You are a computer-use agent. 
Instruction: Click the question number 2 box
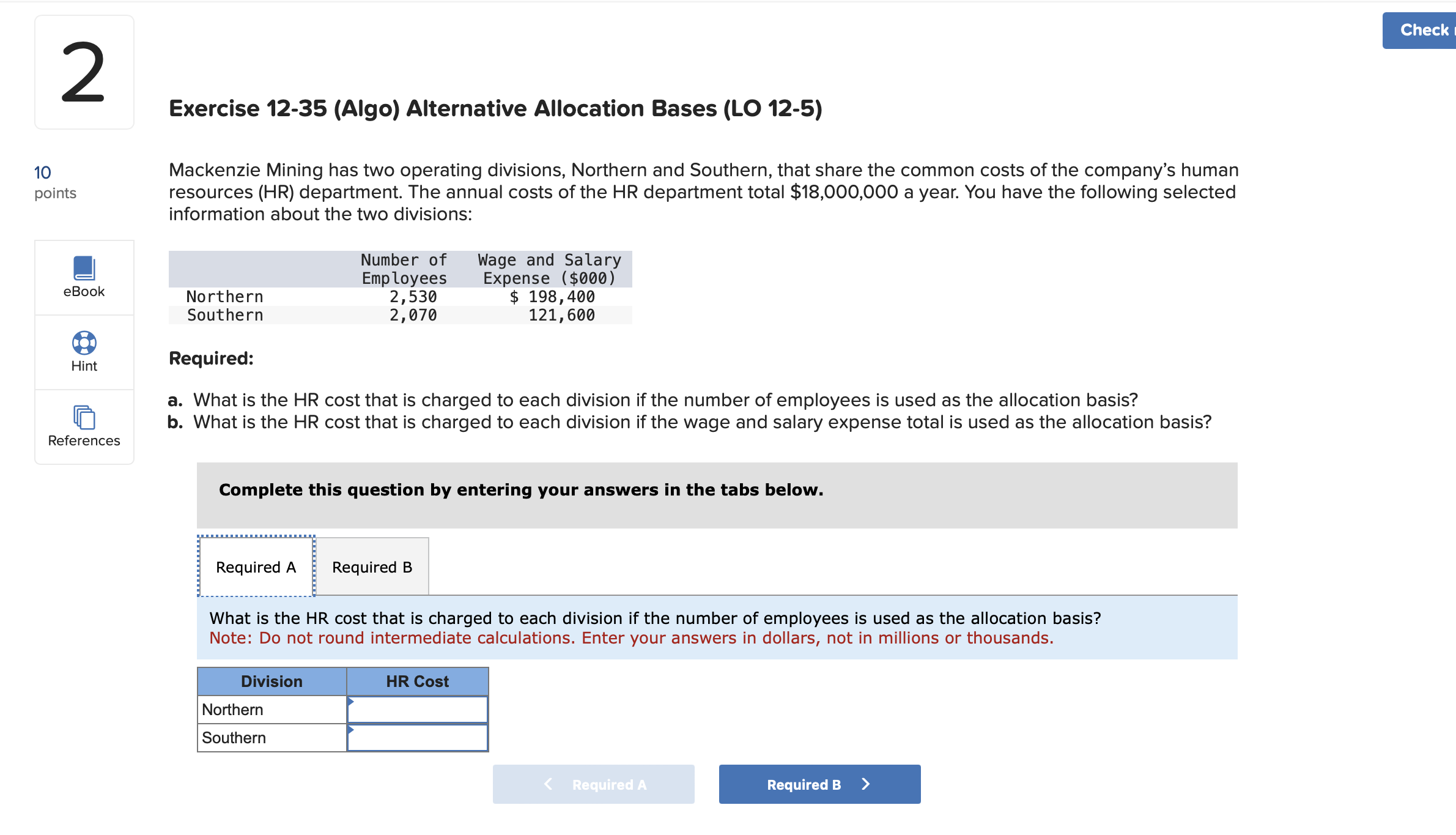click(x=84, y=72)
